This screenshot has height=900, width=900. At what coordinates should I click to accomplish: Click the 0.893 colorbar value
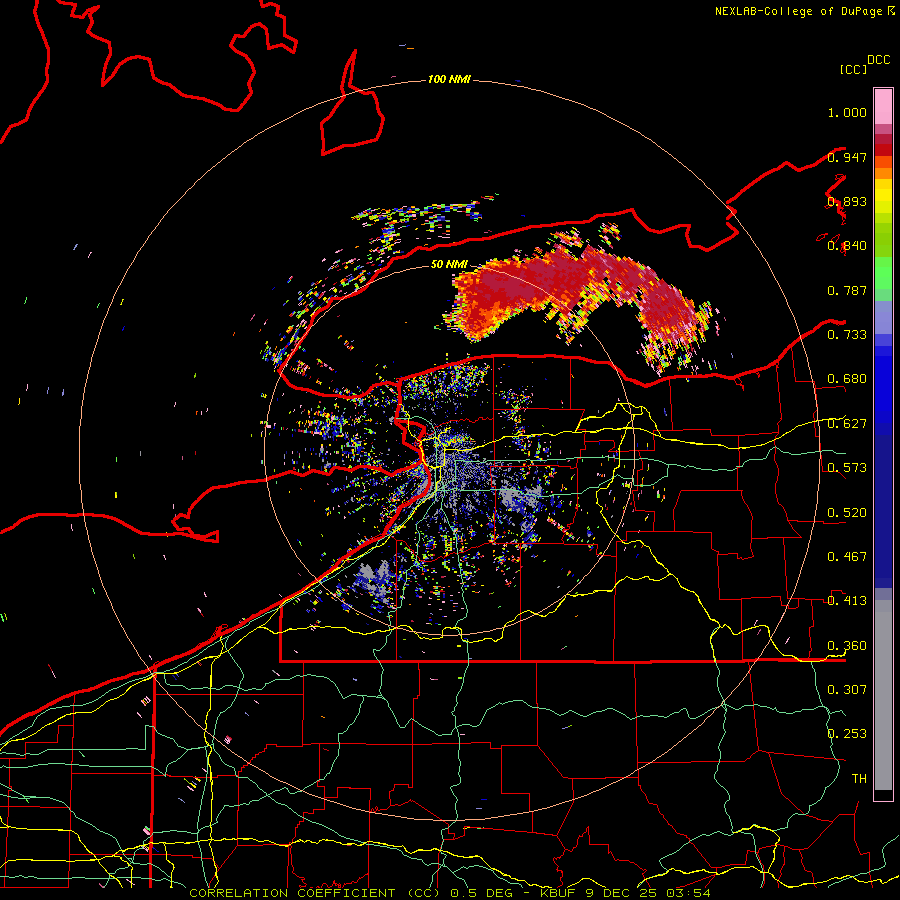[x=847, y=201]
